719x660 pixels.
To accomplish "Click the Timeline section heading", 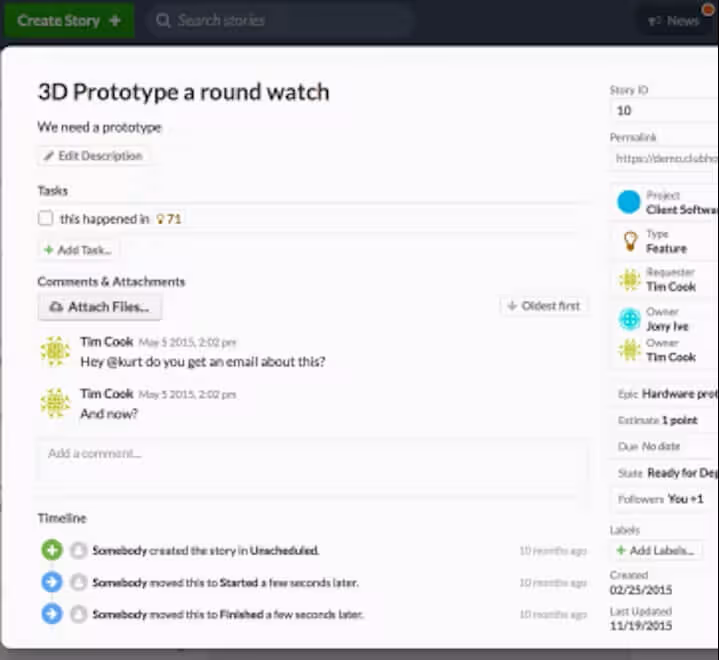I will click(x=62, y=518).
